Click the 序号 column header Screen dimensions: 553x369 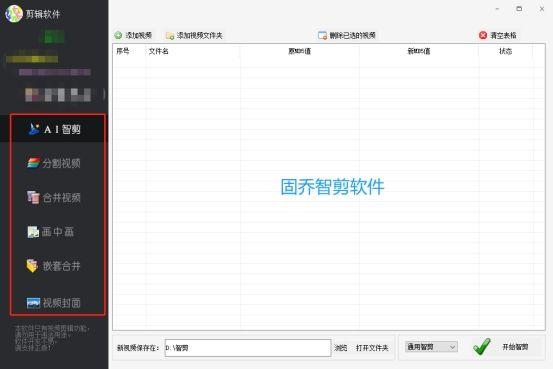tap(123, 51)
